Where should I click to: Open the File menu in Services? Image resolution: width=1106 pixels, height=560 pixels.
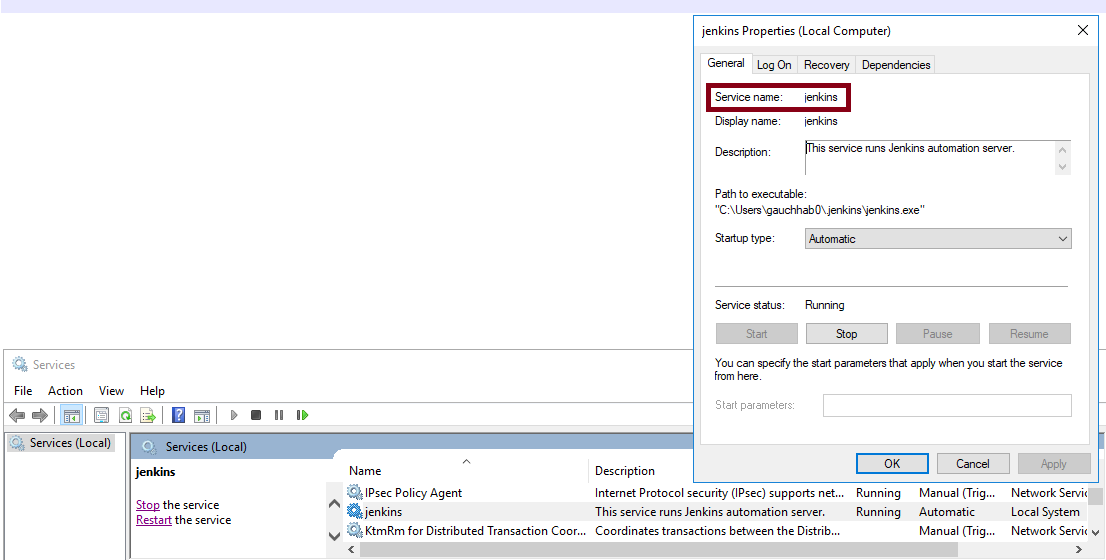[x=23, y=391]
